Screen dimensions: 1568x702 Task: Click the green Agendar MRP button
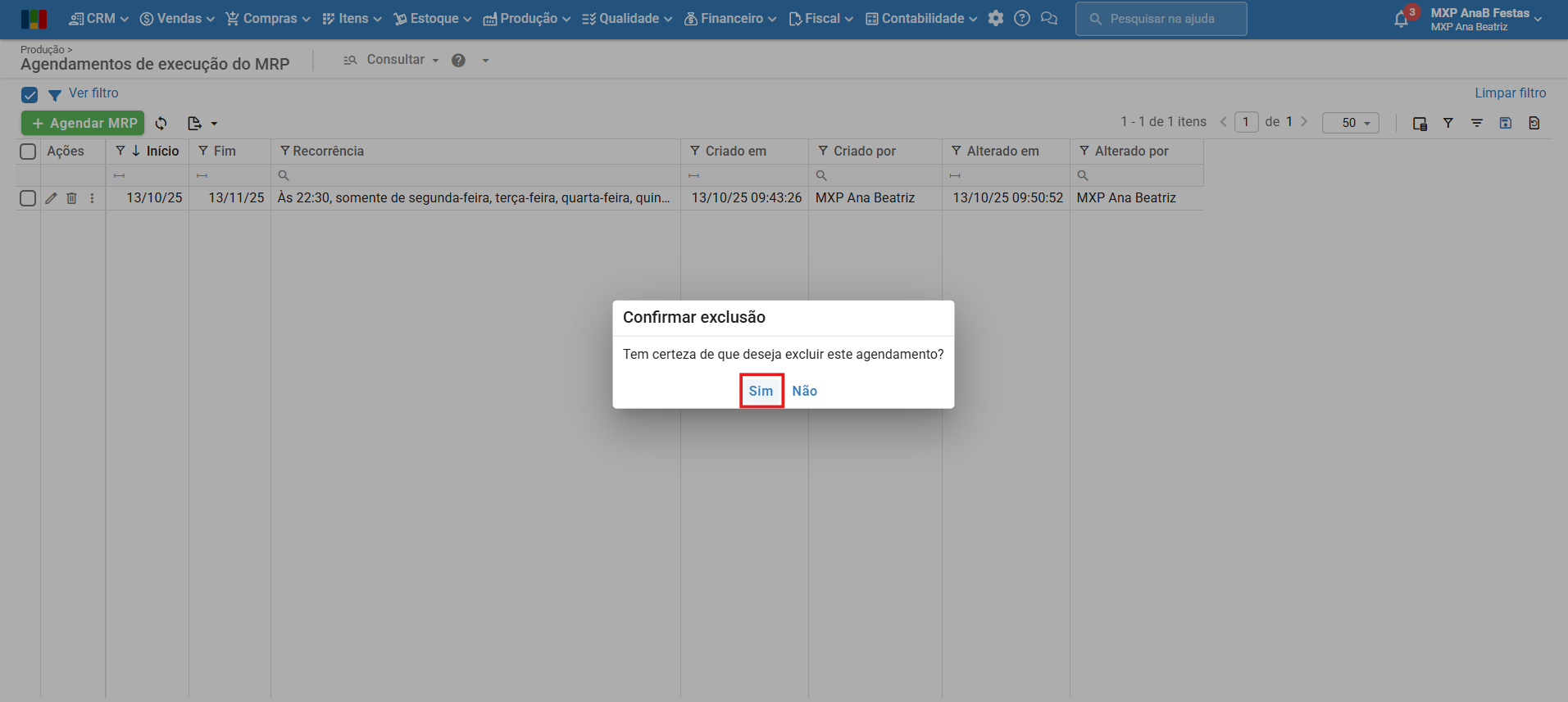[83, 123]
